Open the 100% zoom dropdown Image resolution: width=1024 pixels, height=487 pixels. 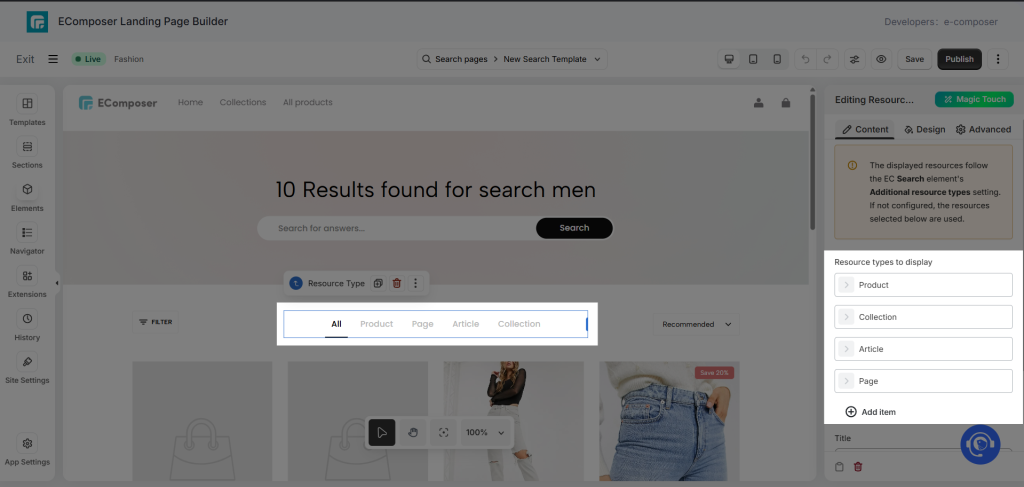click(485, 432)
